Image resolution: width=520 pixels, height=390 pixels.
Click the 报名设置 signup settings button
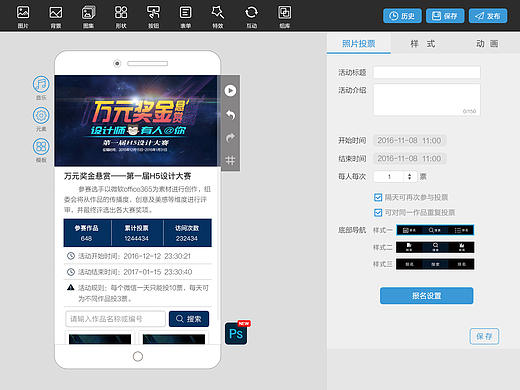coord(427,296)
